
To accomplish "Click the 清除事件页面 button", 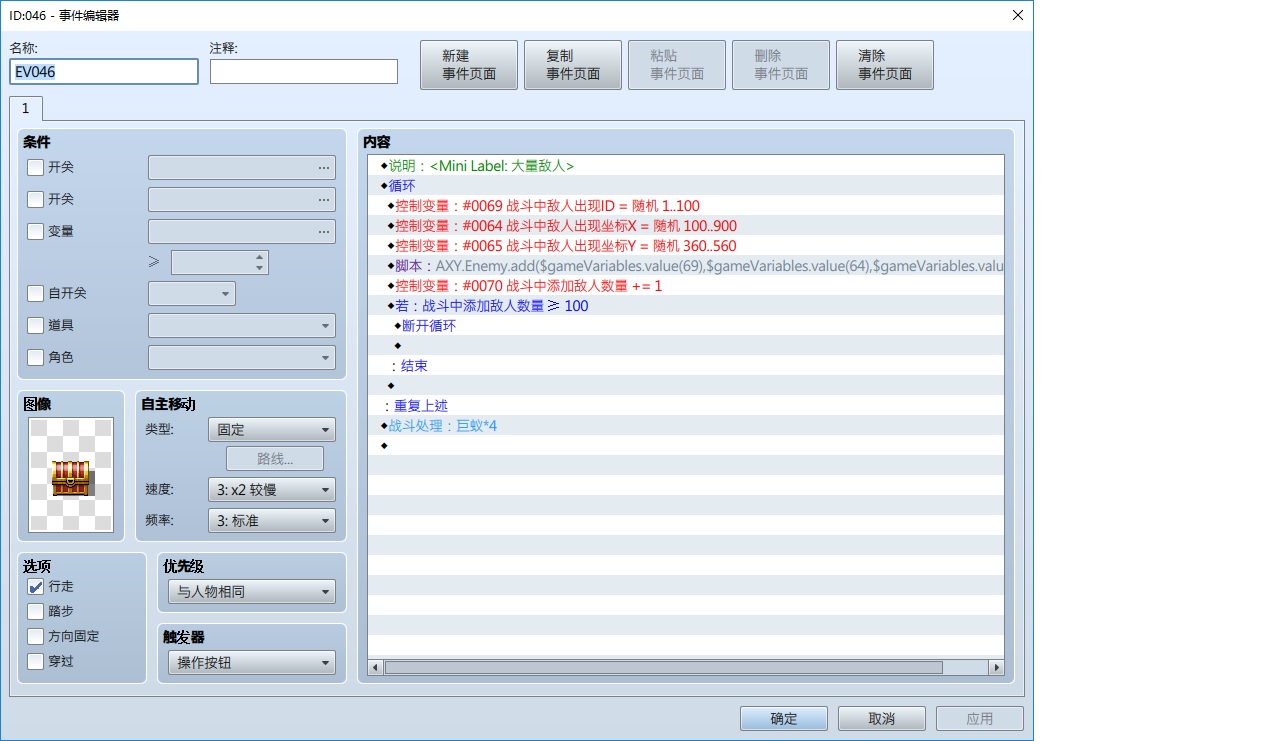I will point(885,65).
